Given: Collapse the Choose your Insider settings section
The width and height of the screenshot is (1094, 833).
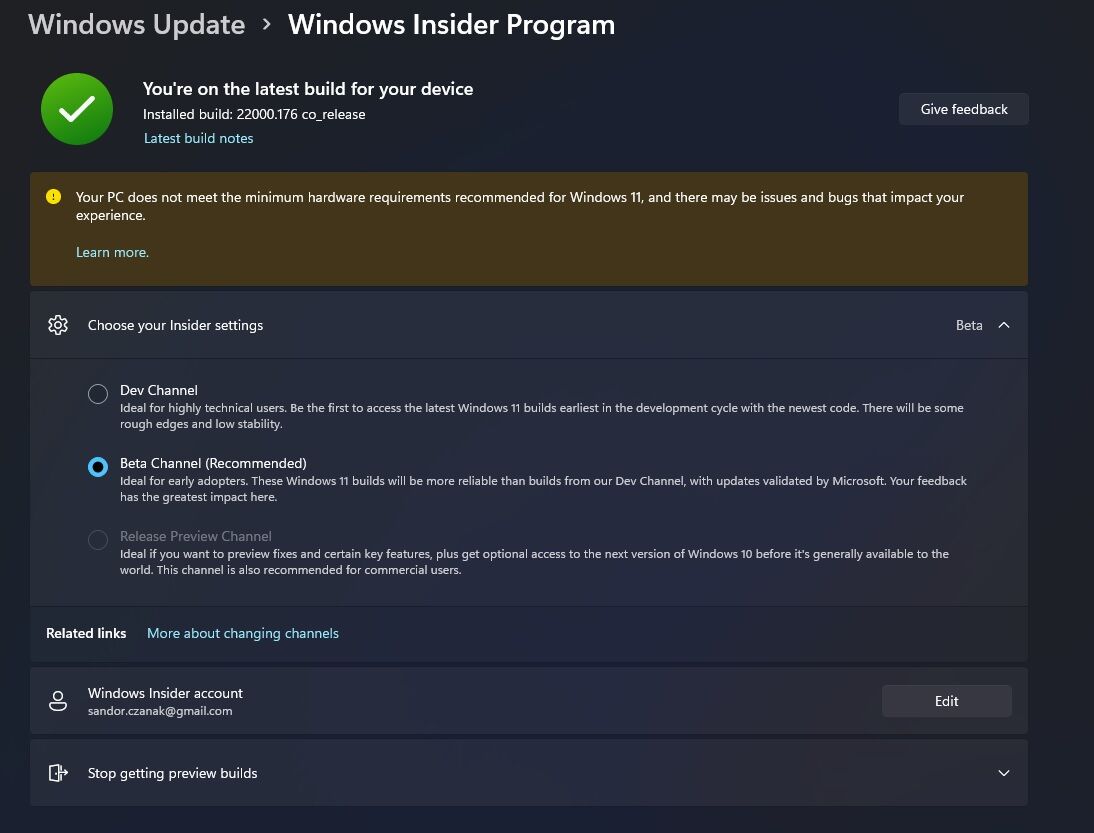Looking at the screenshot, I should click(x=1004, y=325).
